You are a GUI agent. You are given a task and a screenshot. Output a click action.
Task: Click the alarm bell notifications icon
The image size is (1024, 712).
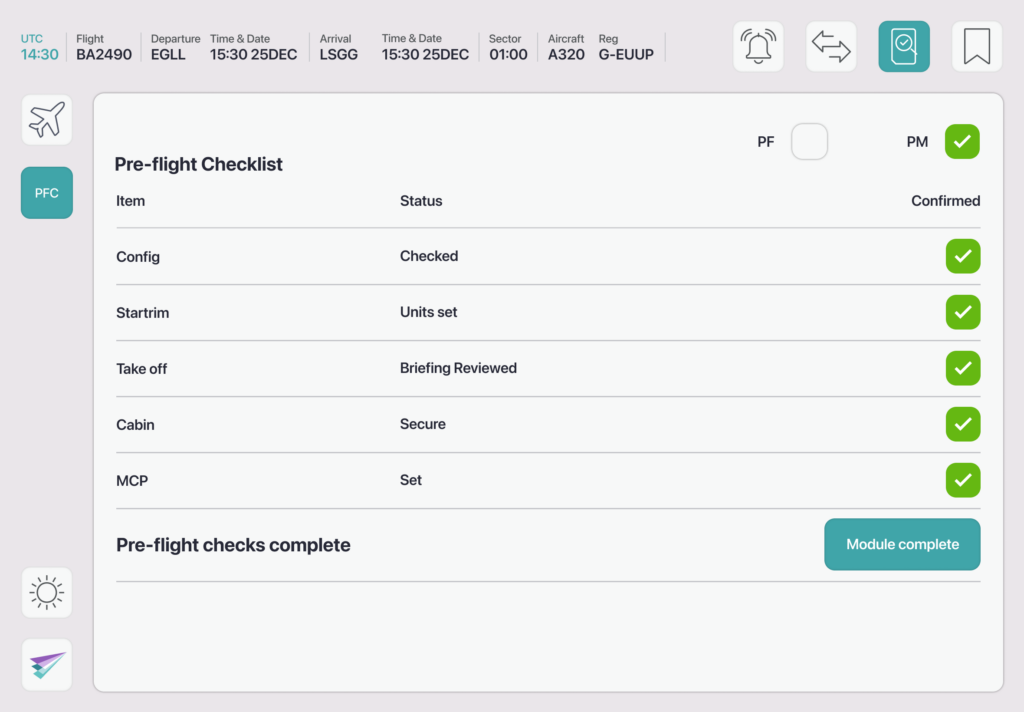click(758, 47)
